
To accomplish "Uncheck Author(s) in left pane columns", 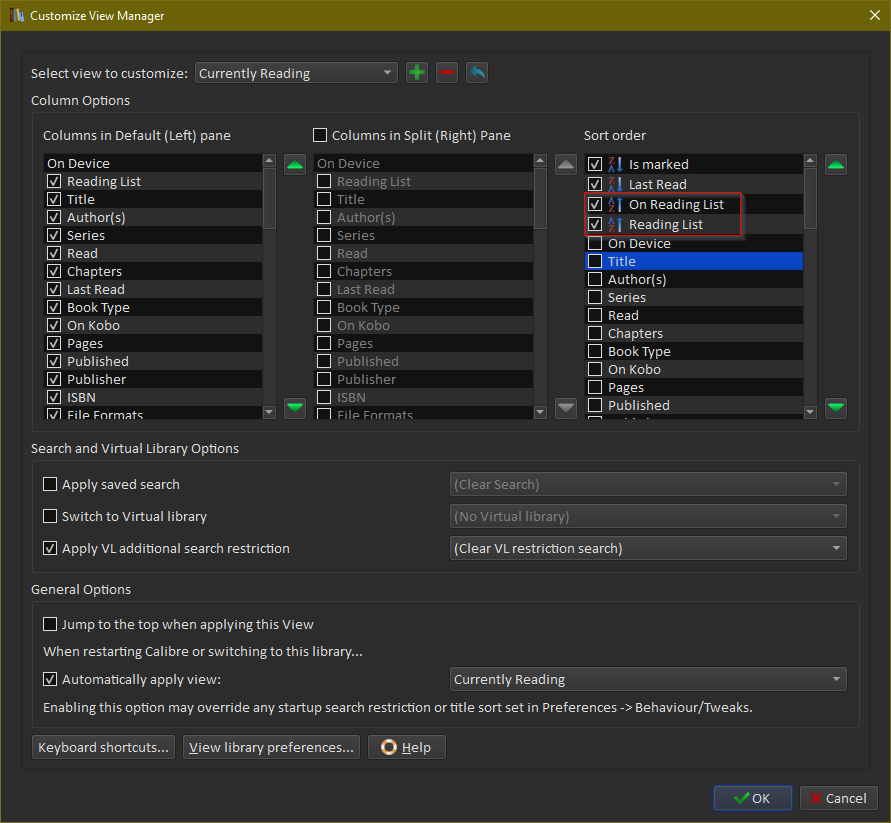I will click(54, 217).
